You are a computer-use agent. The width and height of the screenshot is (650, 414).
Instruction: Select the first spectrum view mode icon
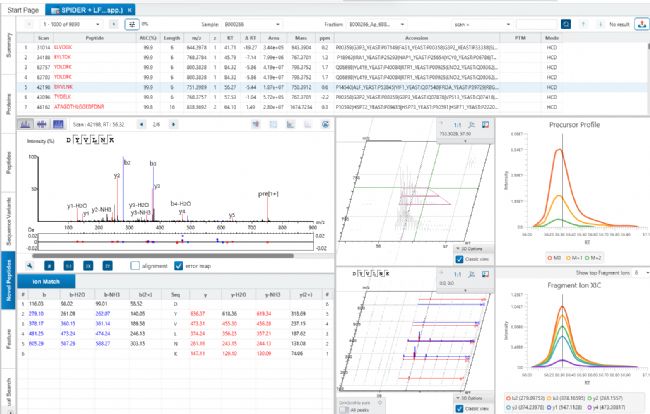[x=26, y=124]
